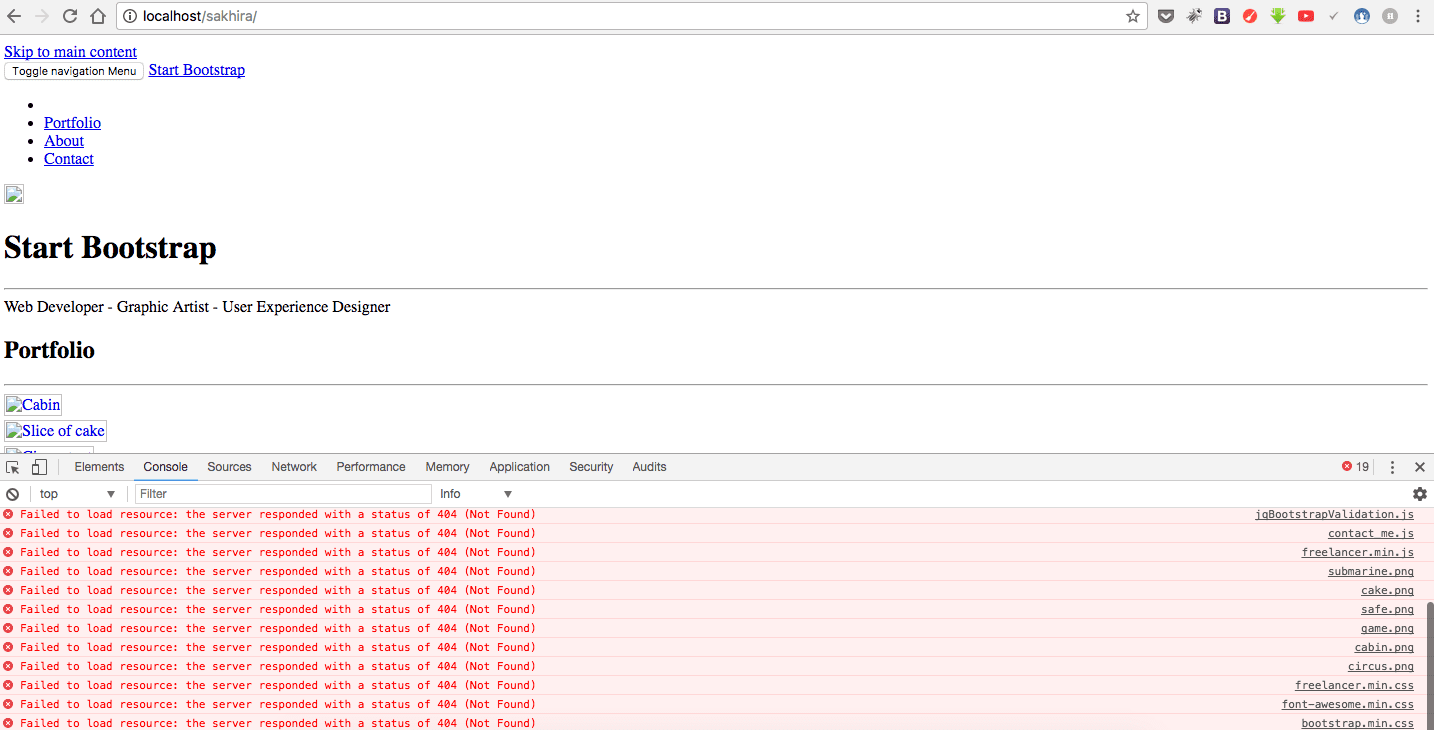This screenshot has width=1434, height=730.
Task: Click the console vertical scrollbar
Action: (x=1428, y=660)
